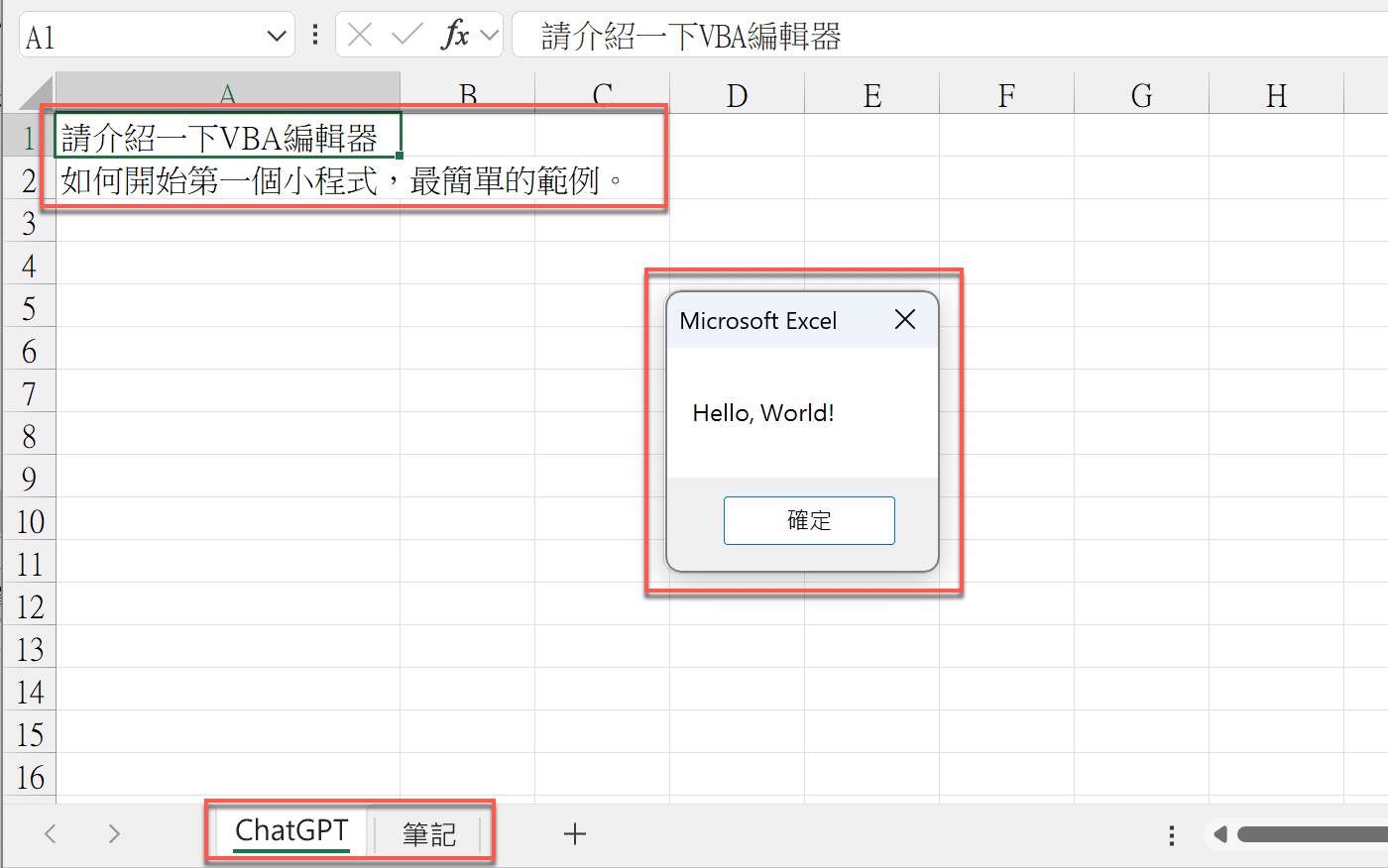Select row 14 header

tap(29, 692)
